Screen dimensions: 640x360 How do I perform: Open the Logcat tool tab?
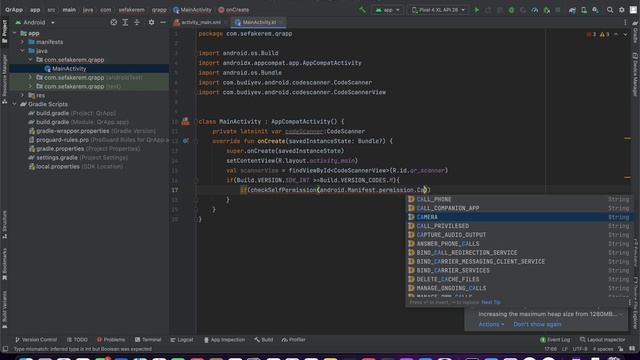(x=182, y=340)
